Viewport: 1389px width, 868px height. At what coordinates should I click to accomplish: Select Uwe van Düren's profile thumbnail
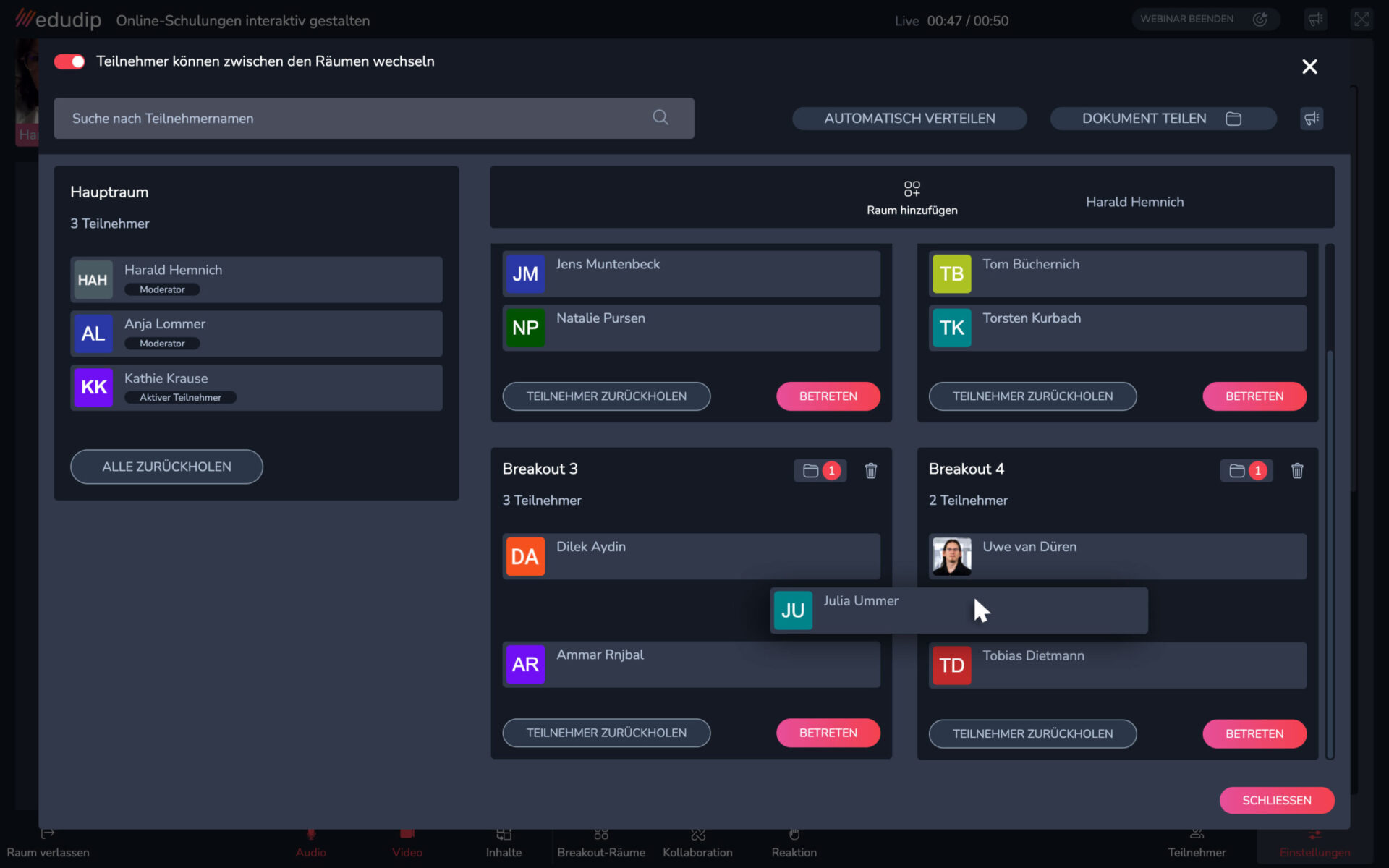click(951, 556)
